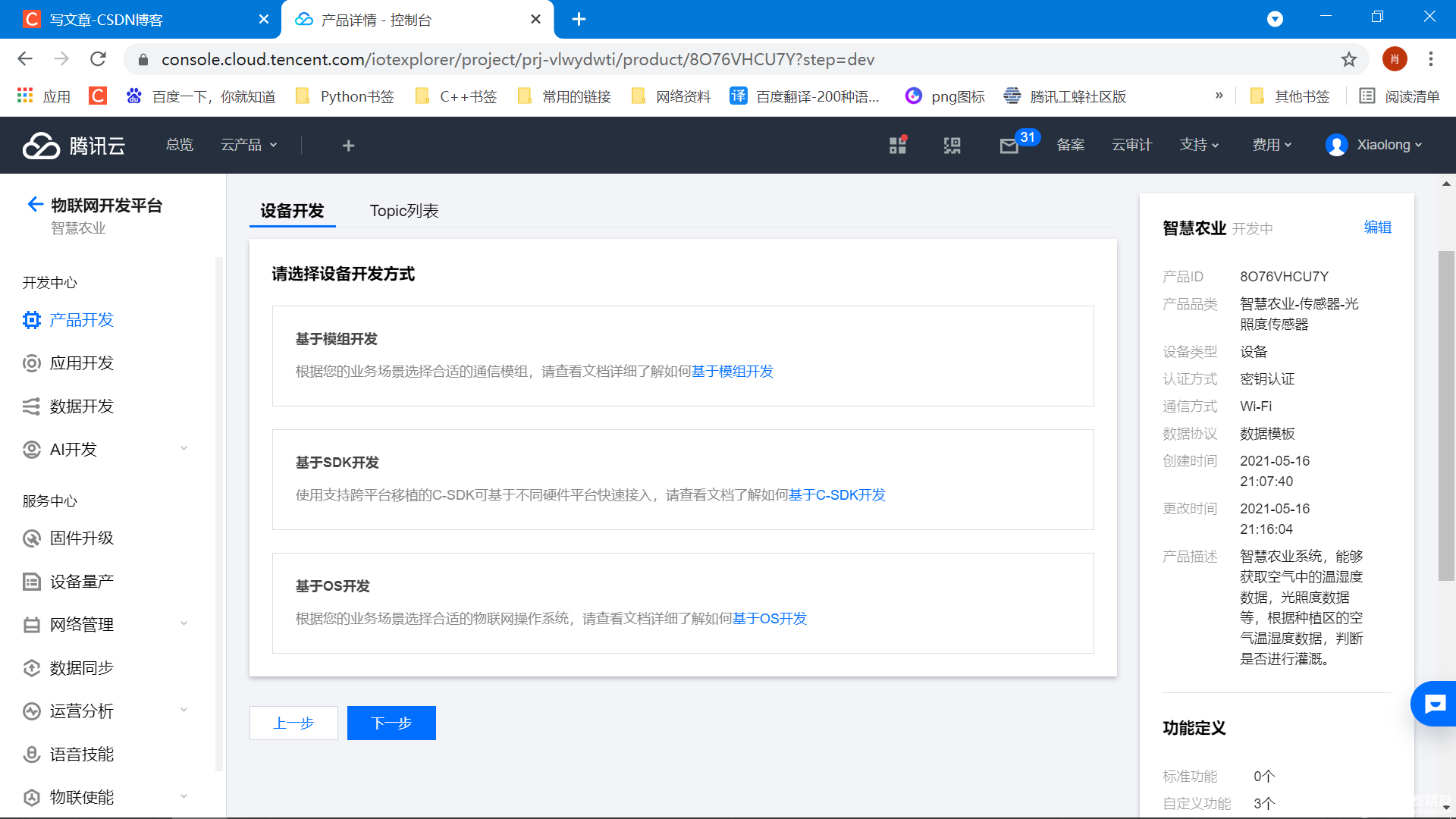
Task: Click 编辑 link in product info panel
Action: (1377, 227)
